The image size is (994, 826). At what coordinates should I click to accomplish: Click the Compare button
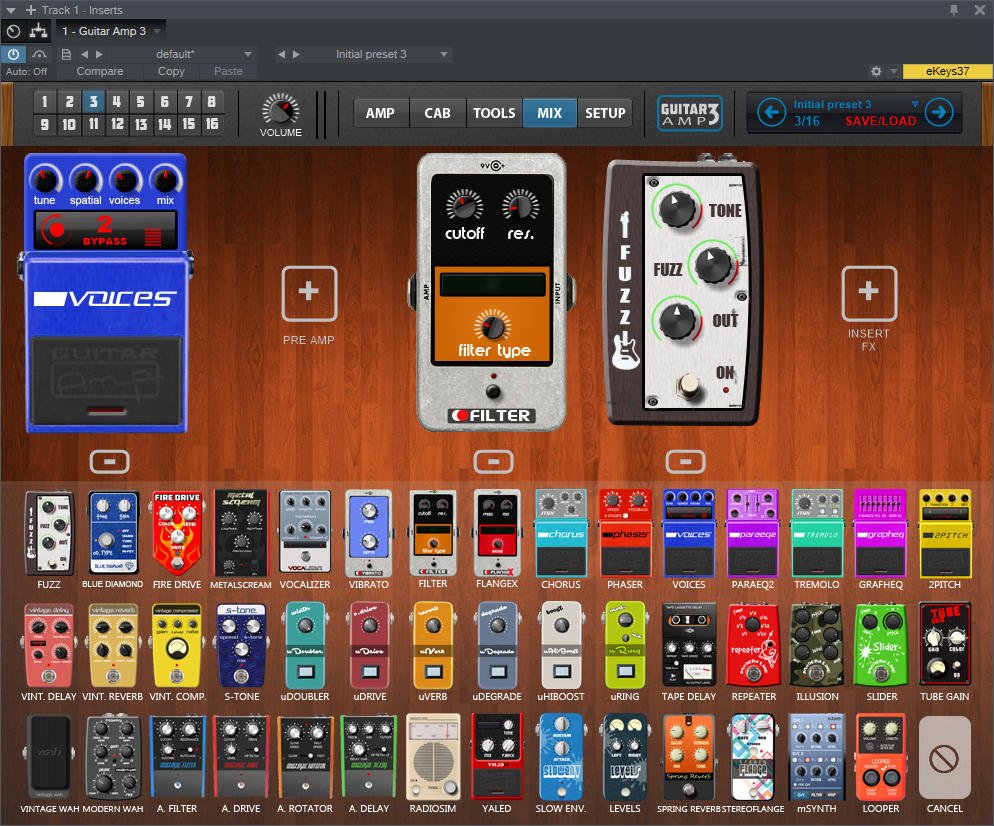click(x=100, y=71)
